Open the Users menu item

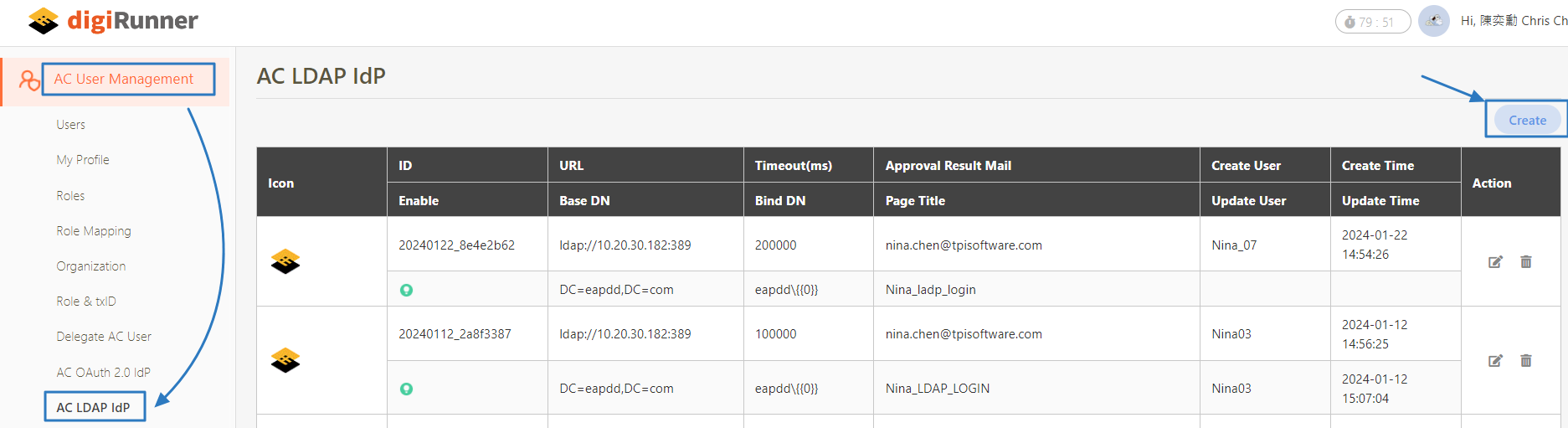point(71,125)
